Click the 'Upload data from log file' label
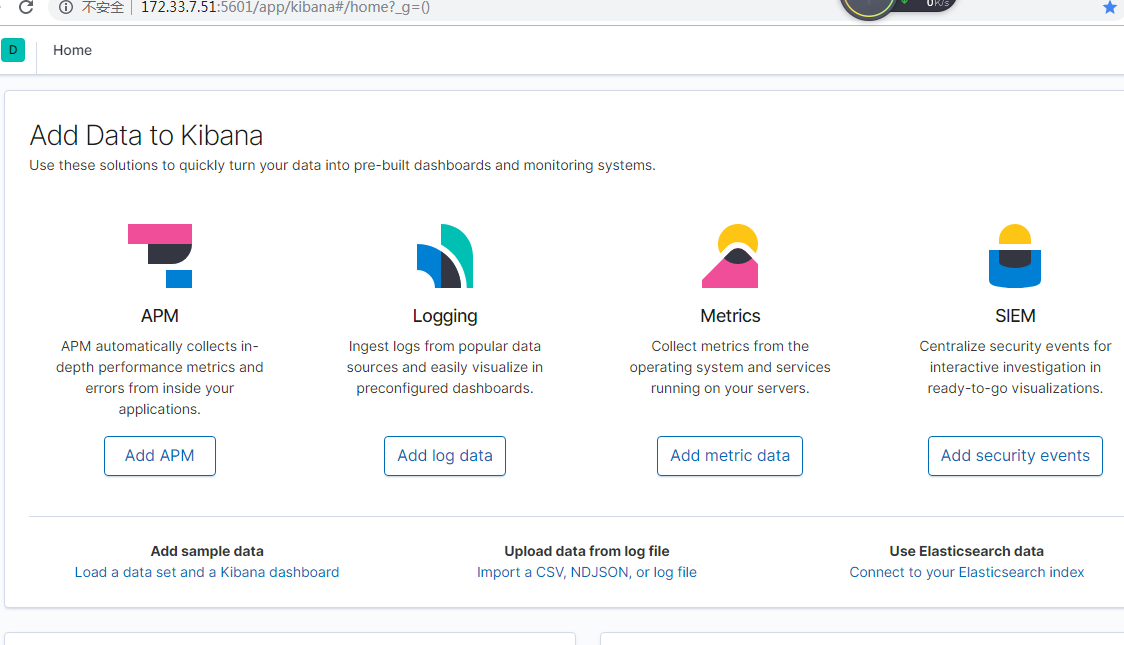 point(587,551)
